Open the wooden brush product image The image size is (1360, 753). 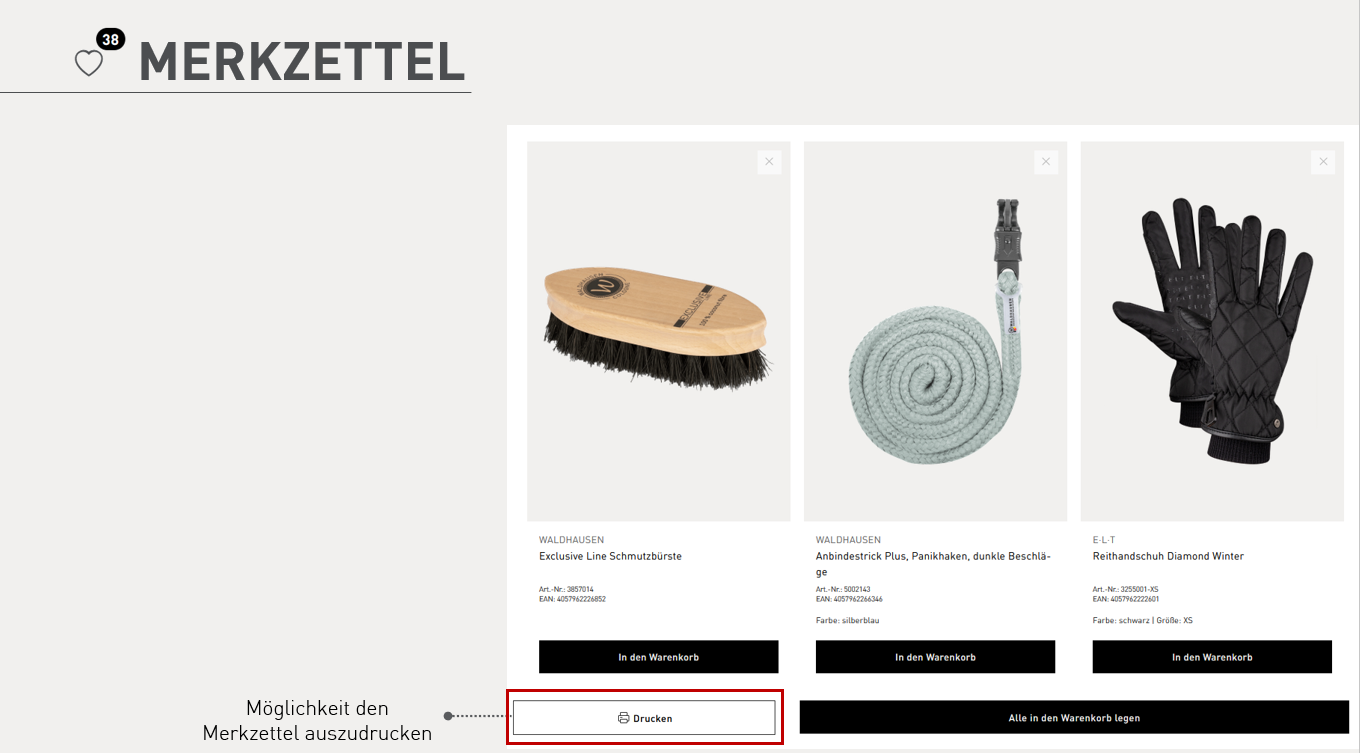tap(658, 331)
